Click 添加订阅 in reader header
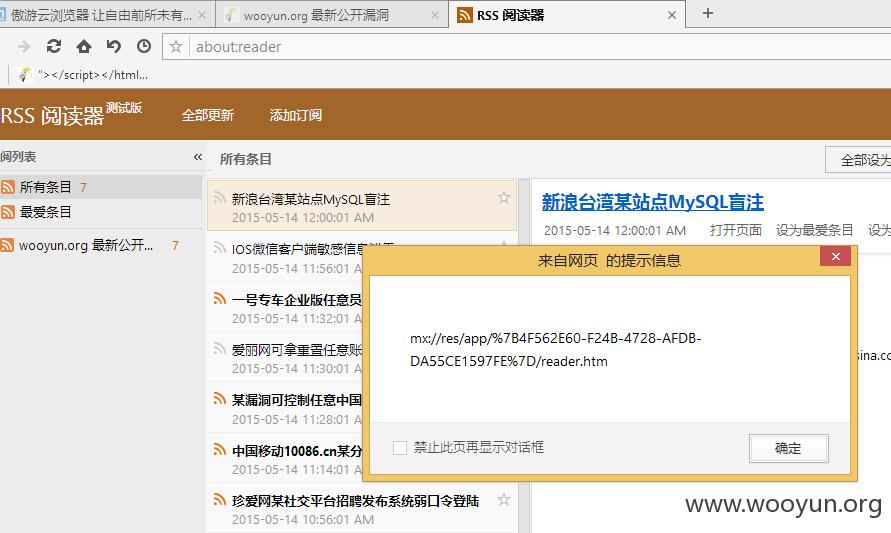 pyautogui.click(x=295, y=115)
